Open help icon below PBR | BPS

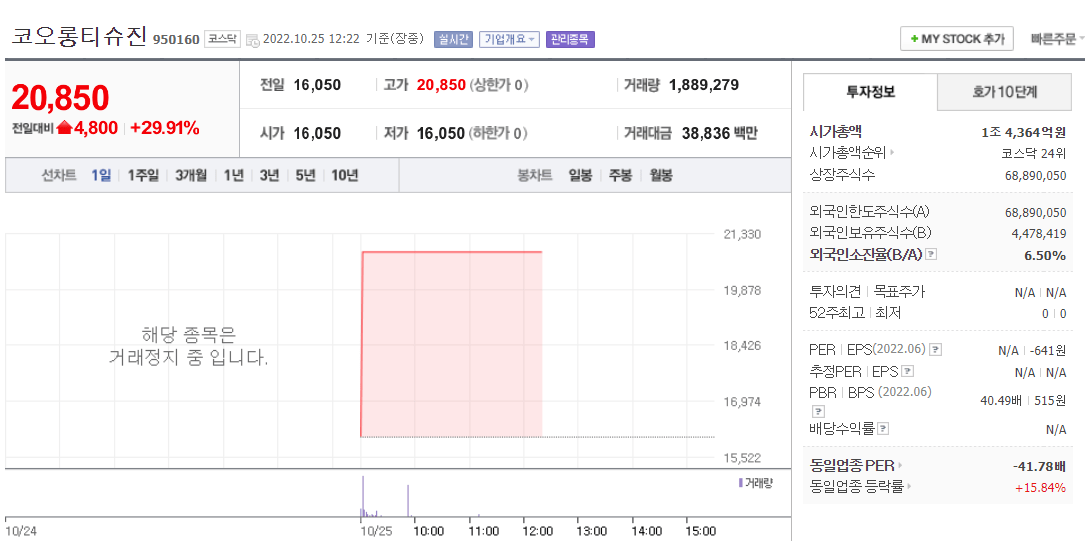coord(819,411)
